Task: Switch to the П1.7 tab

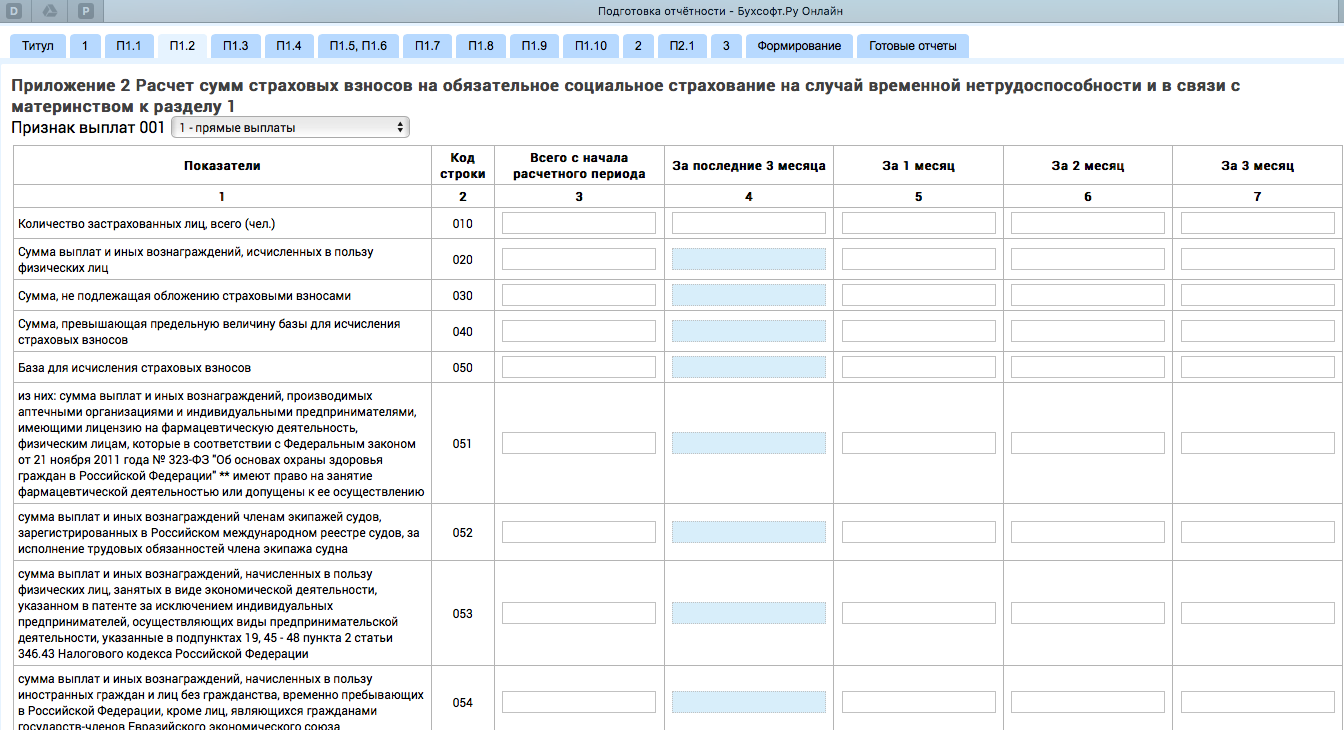Action: click(428, 46)
